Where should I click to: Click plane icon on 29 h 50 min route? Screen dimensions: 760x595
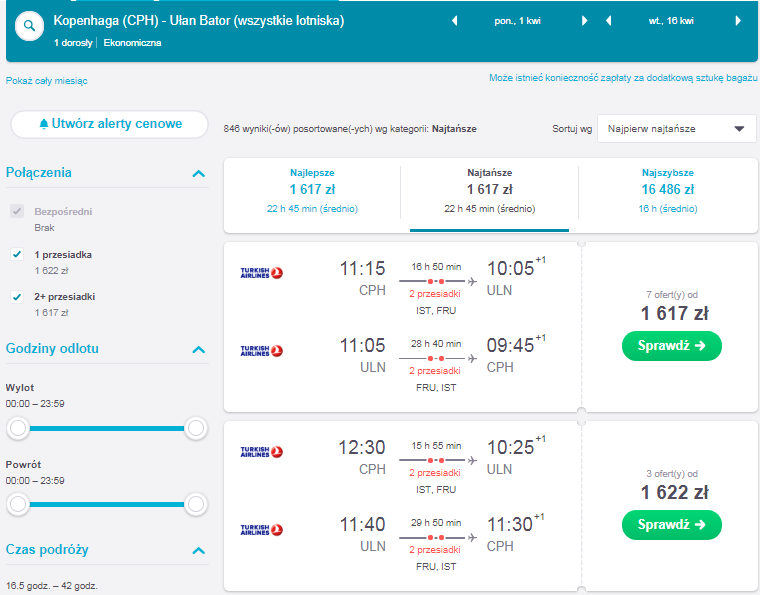472,537
